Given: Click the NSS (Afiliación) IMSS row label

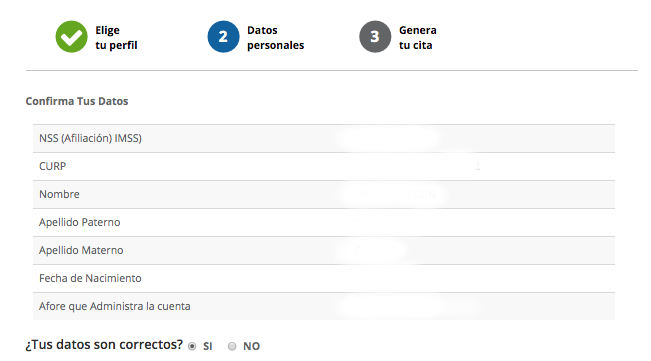Looking at the screenshot, I should click(90, 138).
